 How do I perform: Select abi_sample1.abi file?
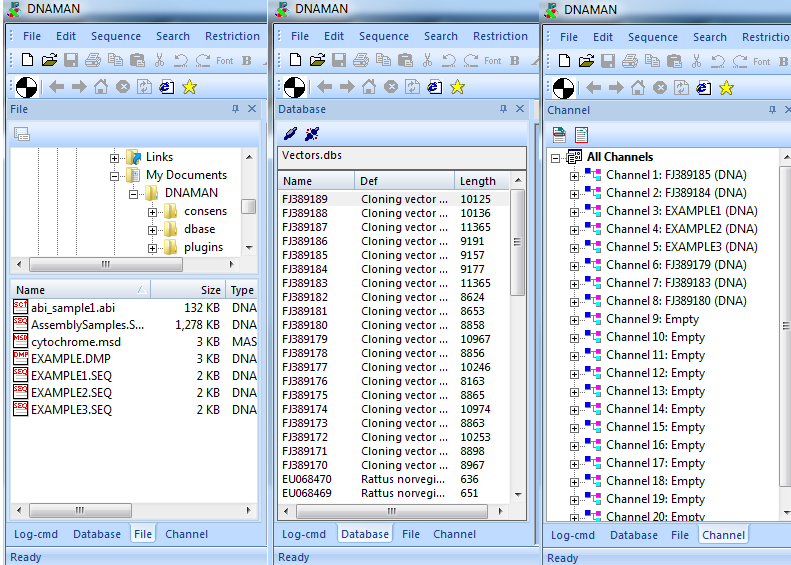point(73,308)
